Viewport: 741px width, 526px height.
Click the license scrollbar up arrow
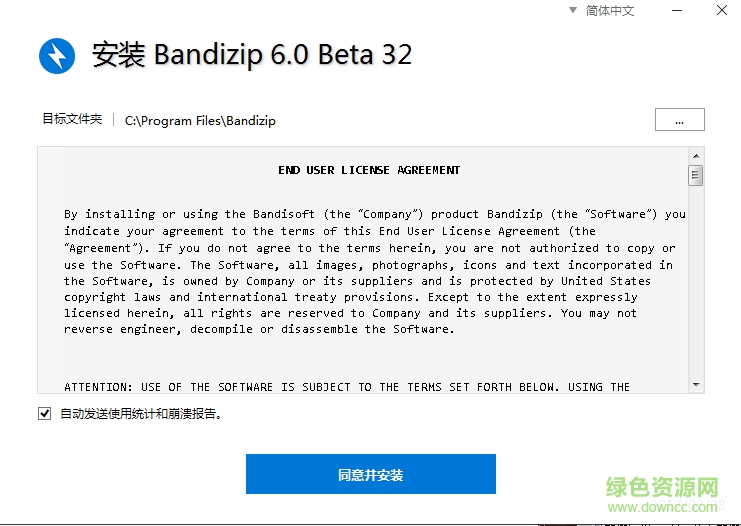coord(695,156)
